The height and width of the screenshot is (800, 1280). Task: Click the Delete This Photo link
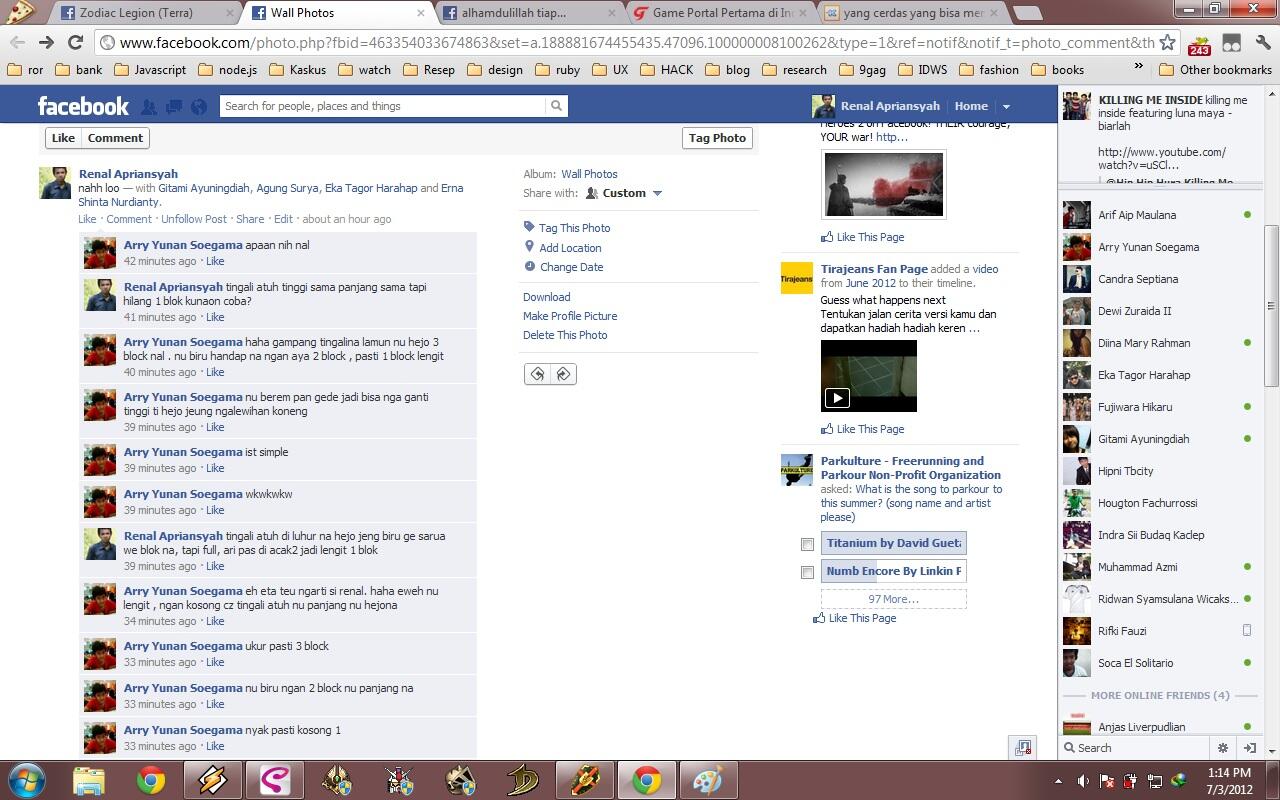coord(565,335)
